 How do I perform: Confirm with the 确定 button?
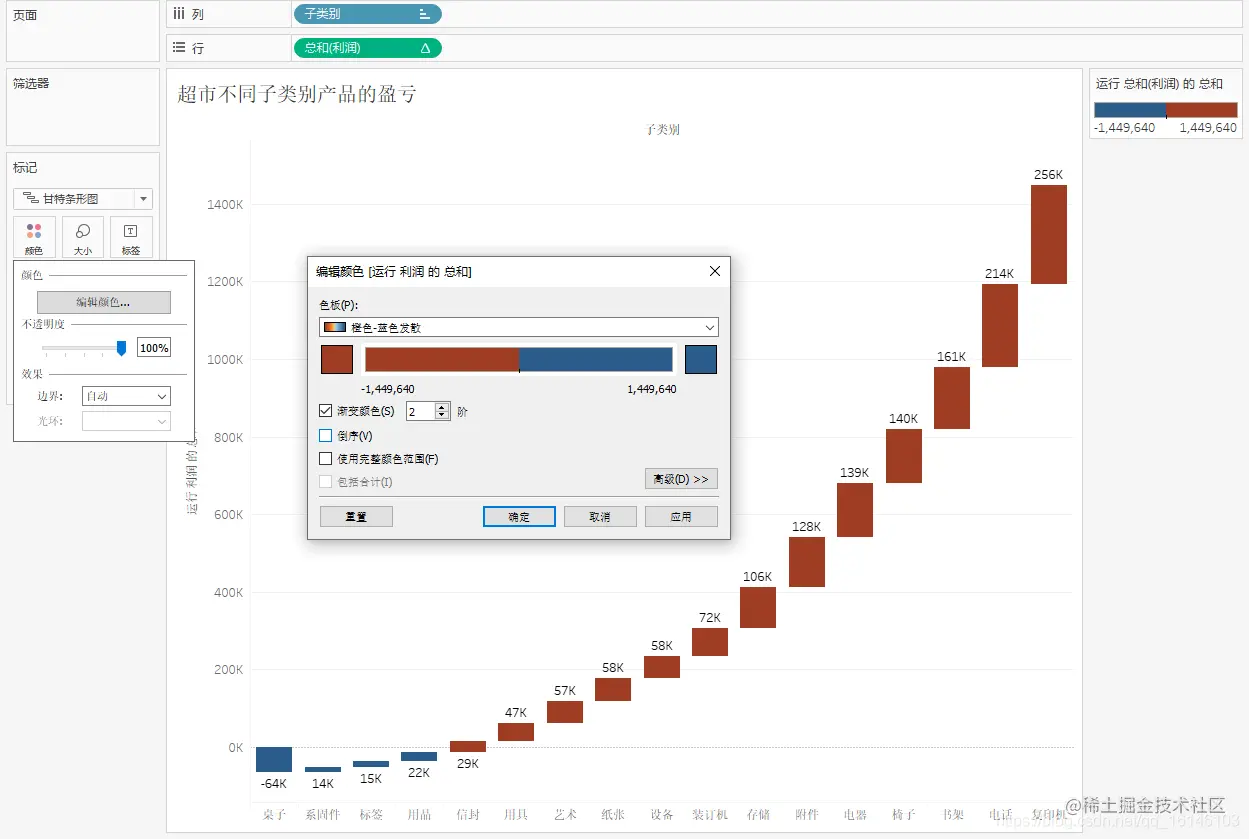click(x=519, y=517)
